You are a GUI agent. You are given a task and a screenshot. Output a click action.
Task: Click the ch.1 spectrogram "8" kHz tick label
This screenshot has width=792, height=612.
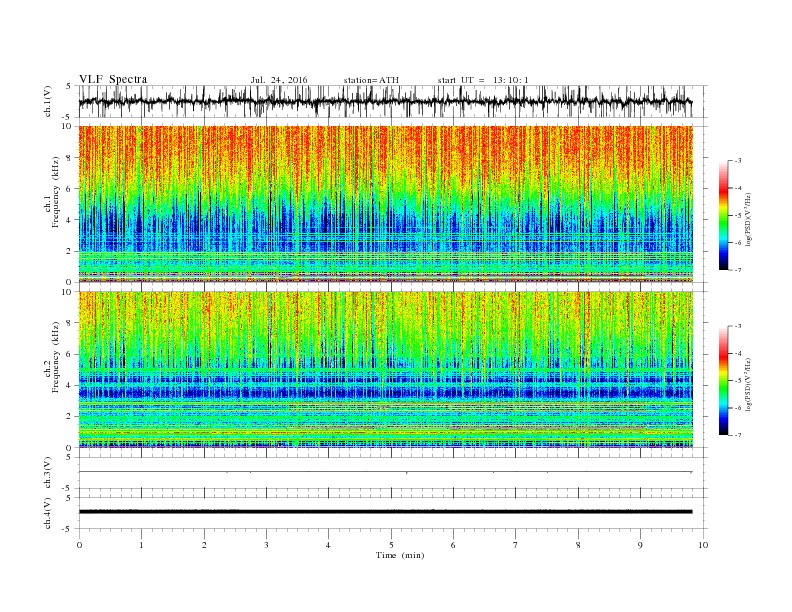click(70, 158)
